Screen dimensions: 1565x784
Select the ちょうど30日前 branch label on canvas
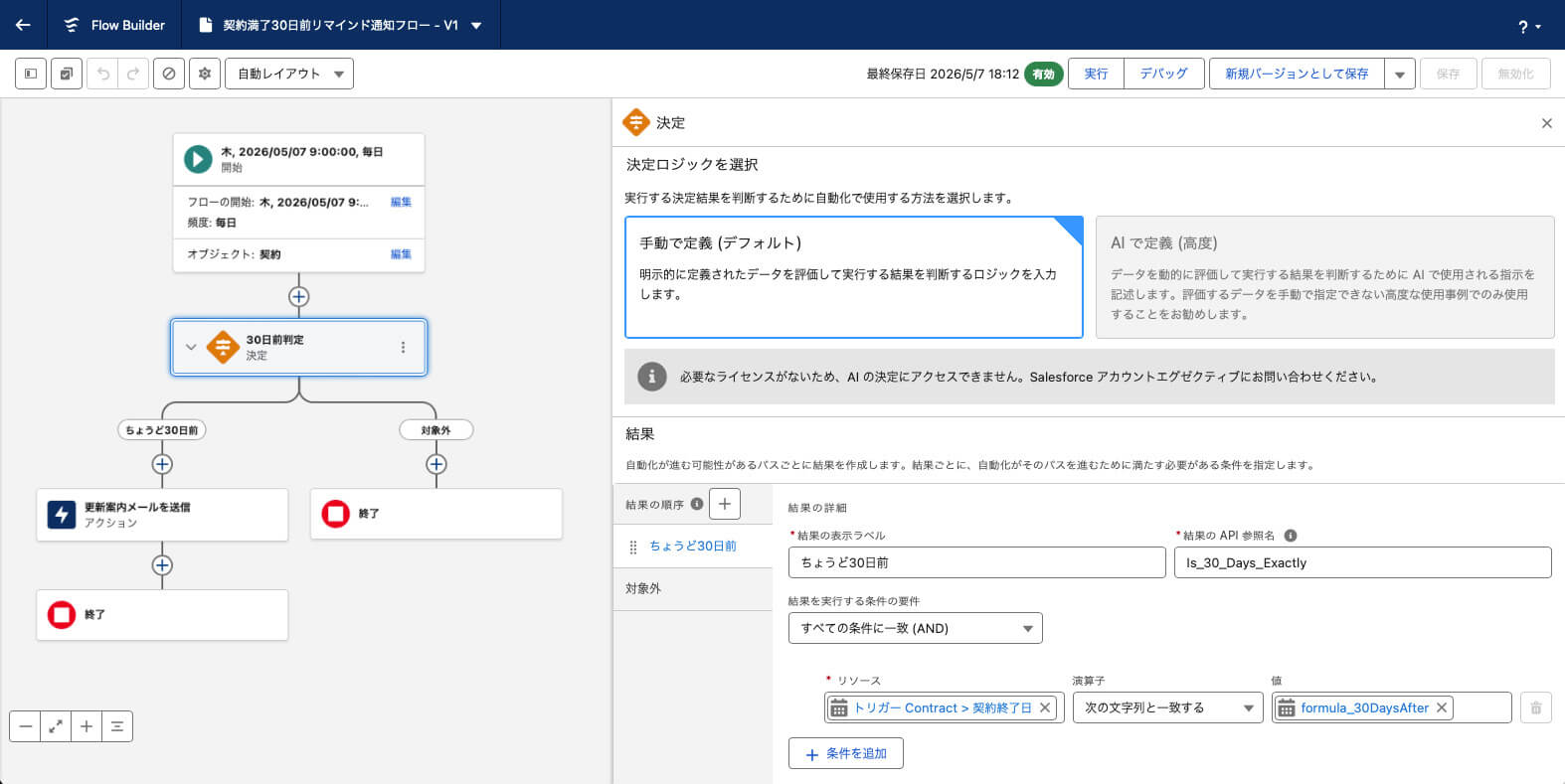pyautogui.click(x=162, y=430)
